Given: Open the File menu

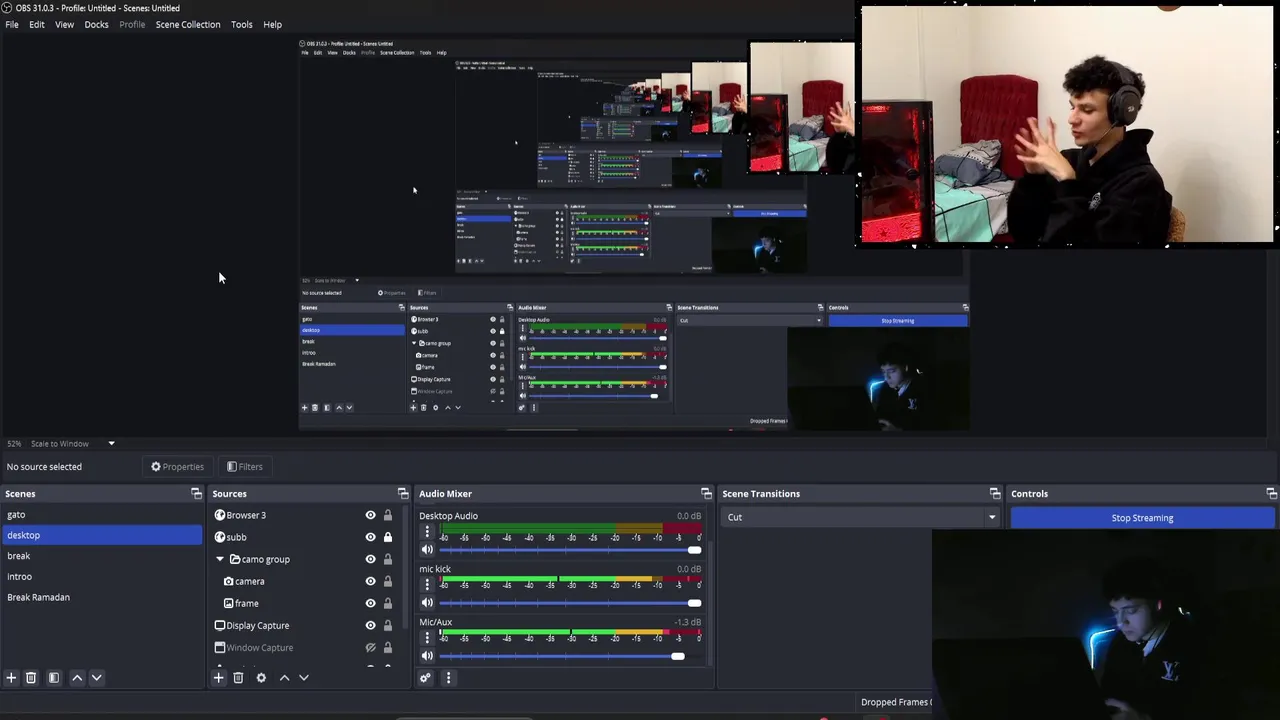Looking at the screenshot, I should pos(12,24).
